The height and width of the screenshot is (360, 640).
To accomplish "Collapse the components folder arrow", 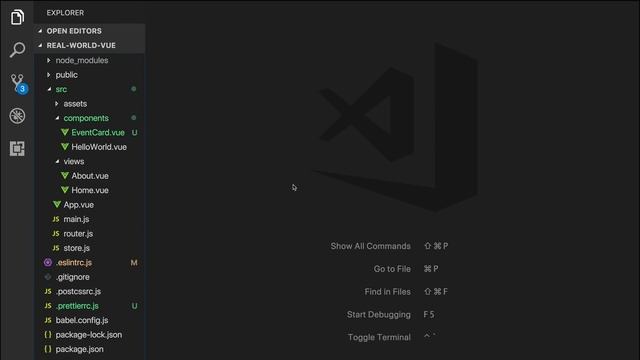I will pyautogui.click(x=57, y=118).
